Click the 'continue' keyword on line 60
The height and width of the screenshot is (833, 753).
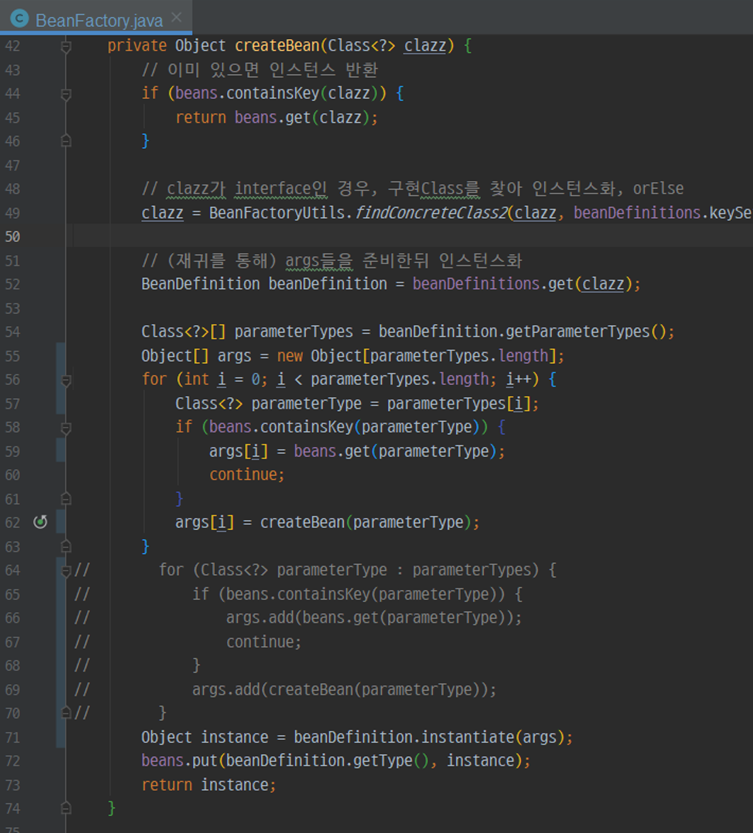(x=243, y=475)
